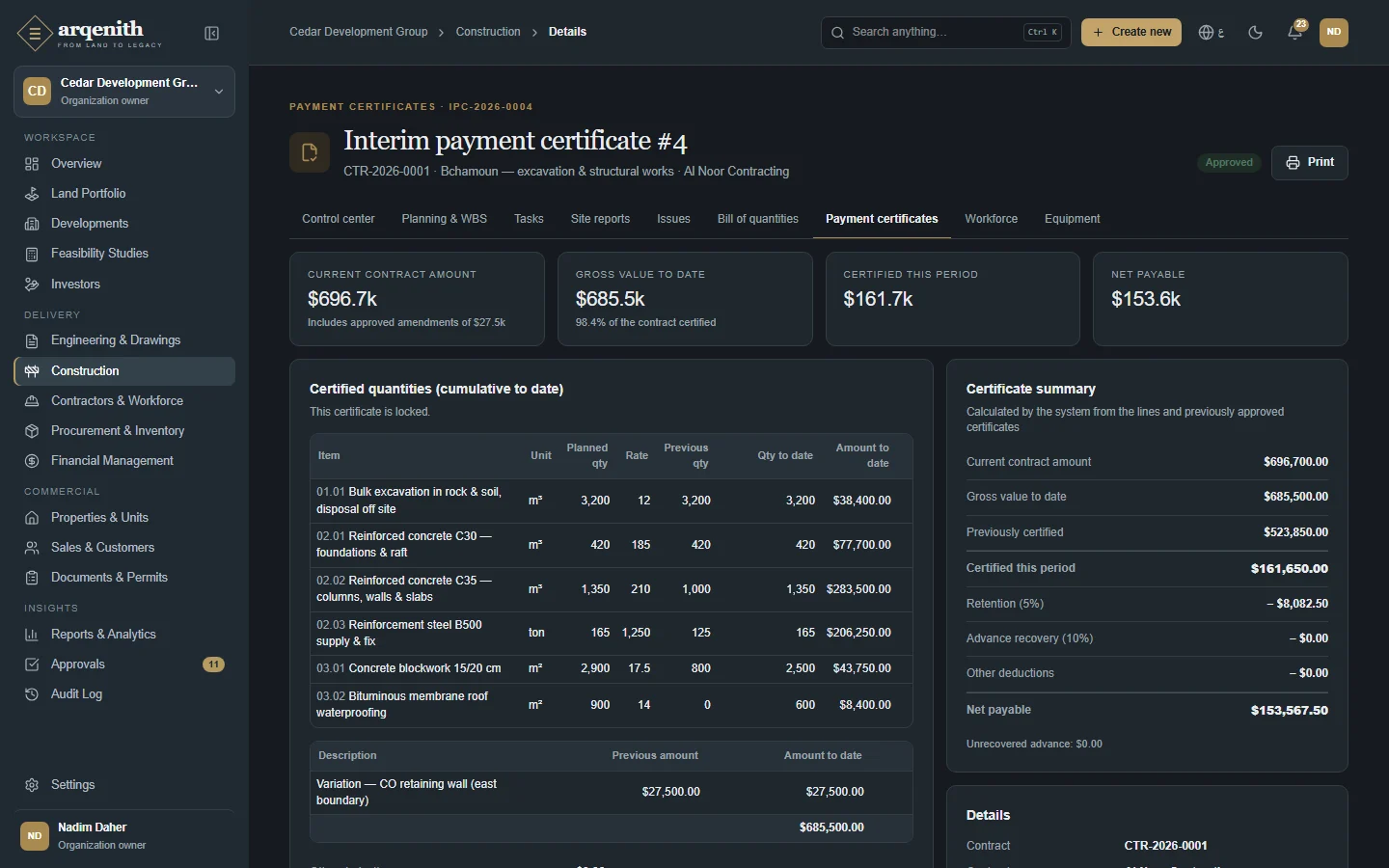Open Financial Management sidebar icon
This screenshot has width=1389, height=868.
coord(32,461)
